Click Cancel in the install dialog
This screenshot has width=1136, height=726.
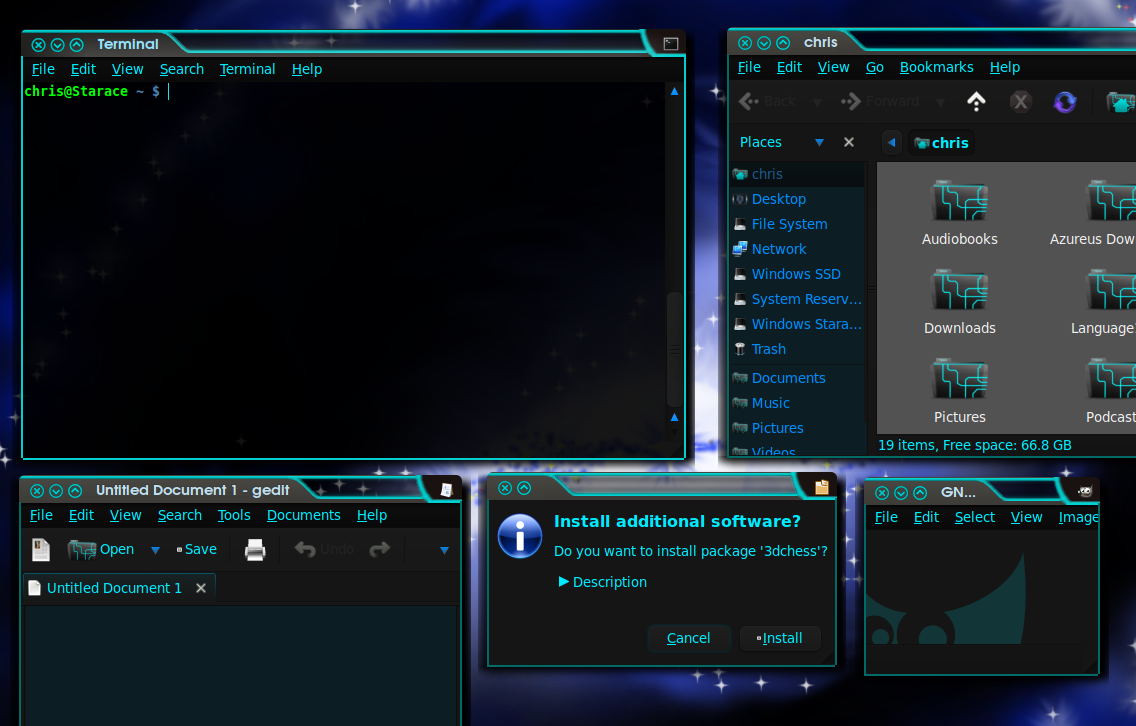pos(688,638)
